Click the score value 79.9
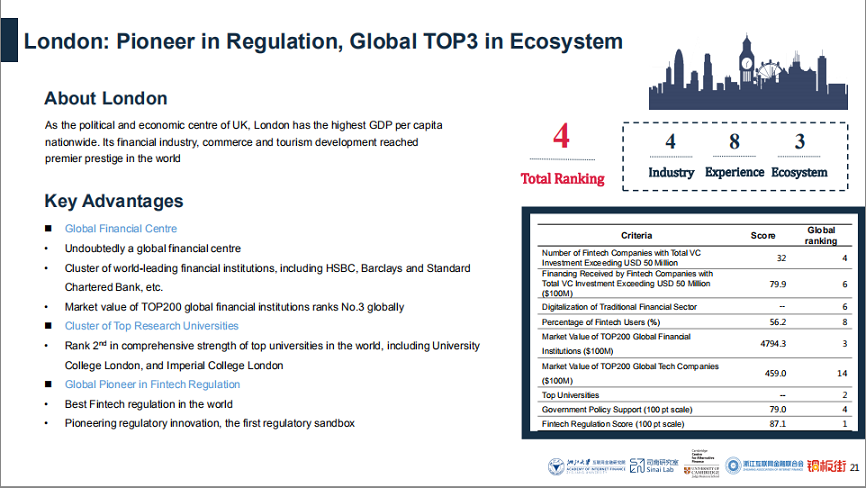The width and height of the screenshot is (866, 488). 778,284
